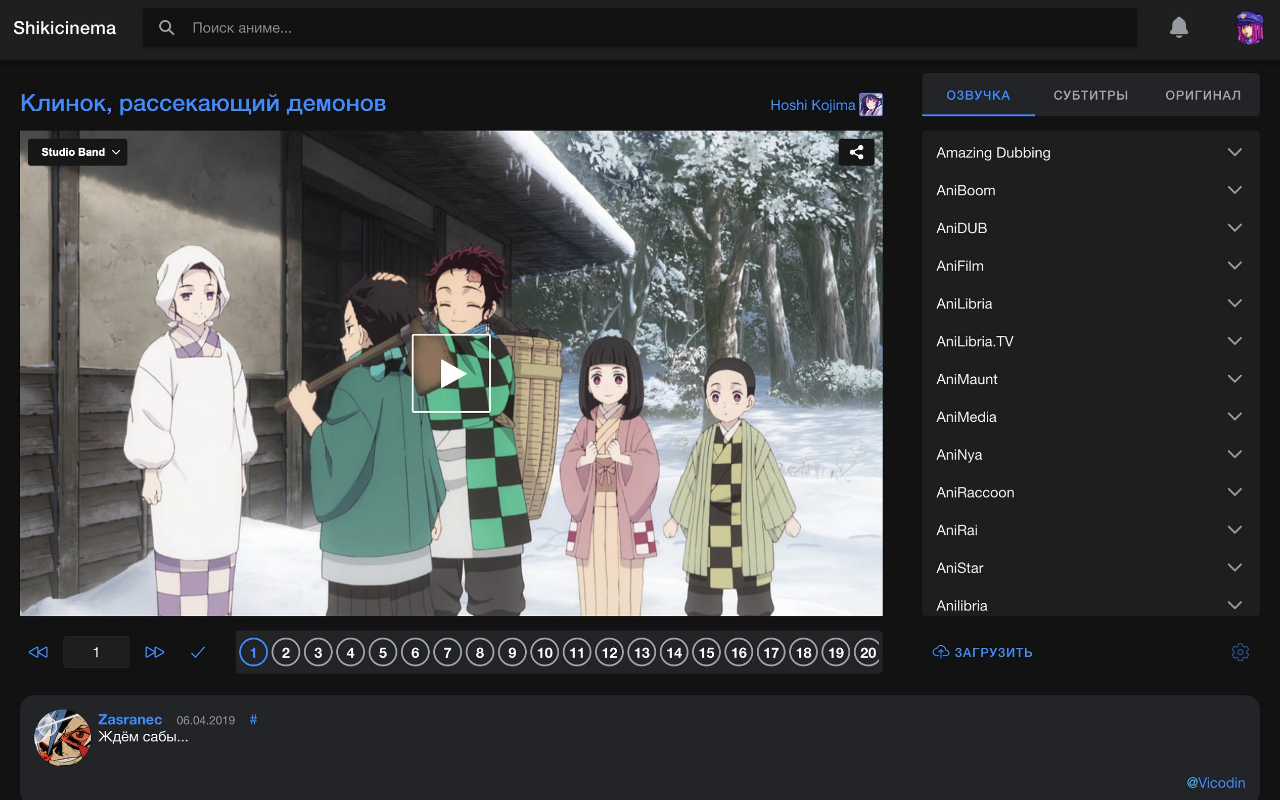
Task: Click Hoshi Kojima's small avatar image
Action: pos(871,105)
